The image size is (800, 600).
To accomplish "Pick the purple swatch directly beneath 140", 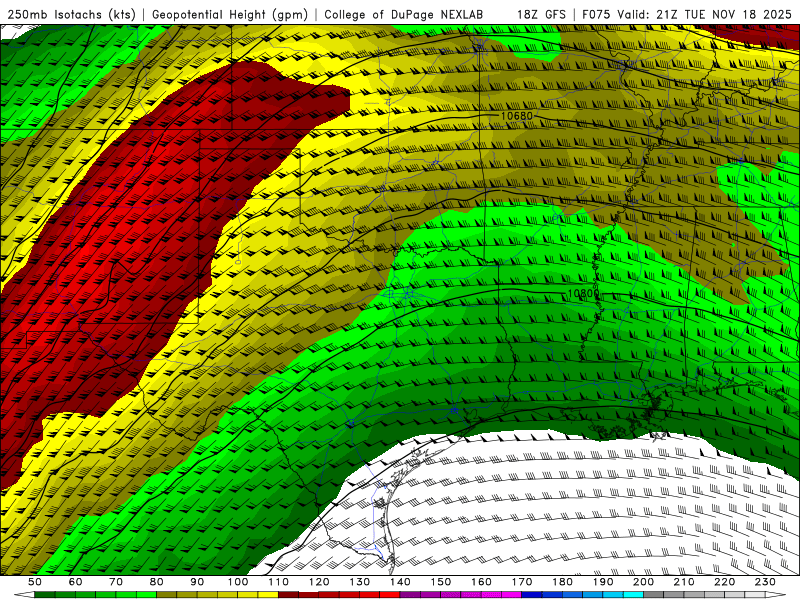I will (x=410, y=595).
